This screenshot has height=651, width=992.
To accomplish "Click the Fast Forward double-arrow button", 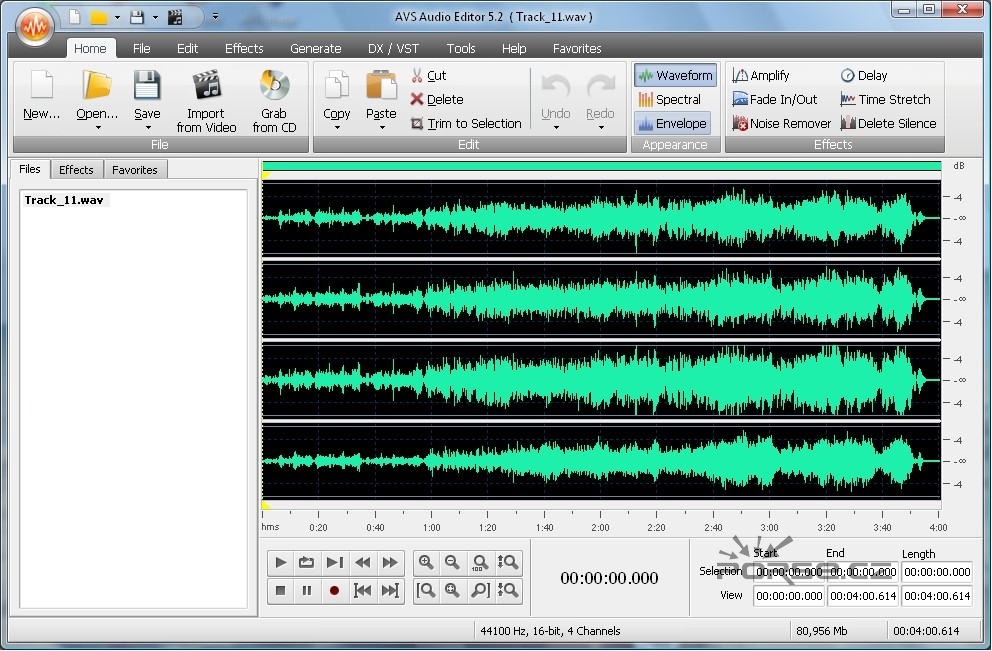I will coord(390,562).
